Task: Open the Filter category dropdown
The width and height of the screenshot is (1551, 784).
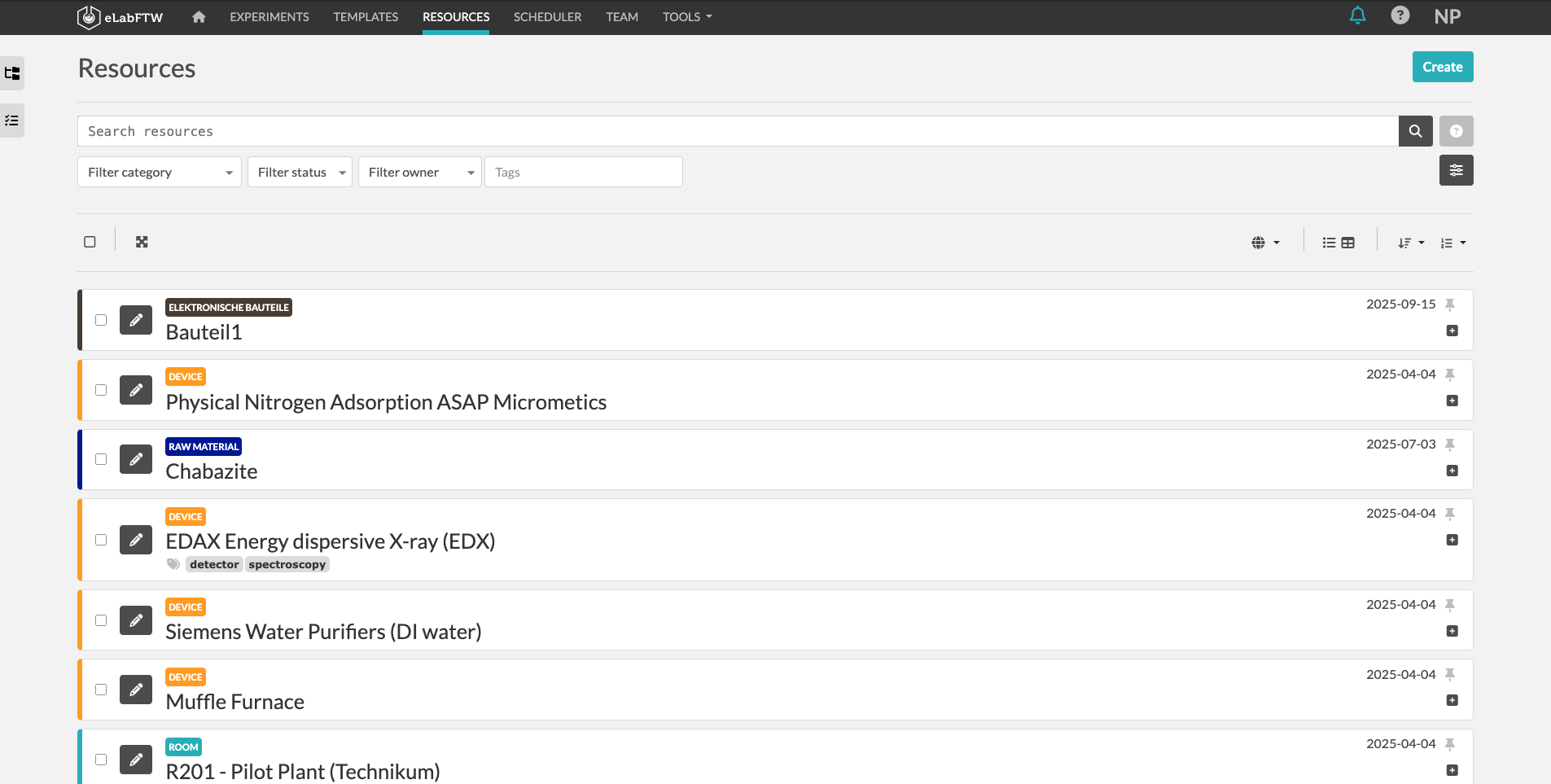Action: click(159, 172)
